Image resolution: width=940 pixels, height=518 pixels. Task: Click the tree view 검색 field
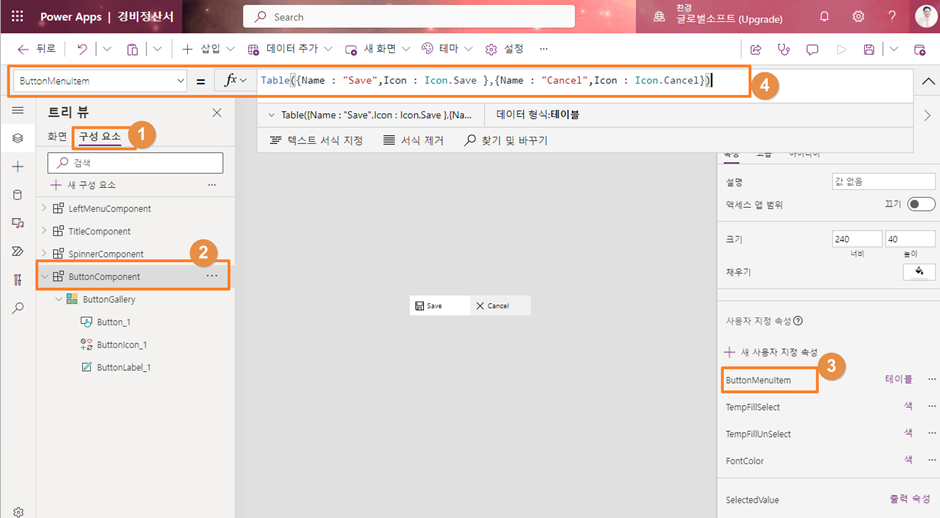click(x=135, y=162)
